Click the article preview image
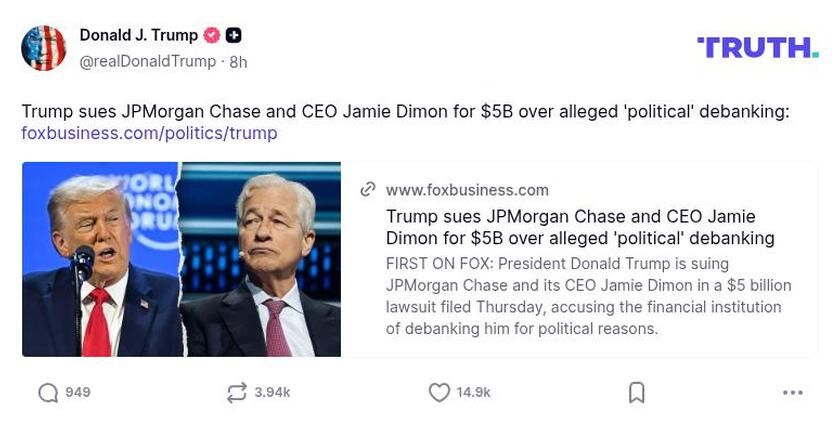This screenshot has width=840, height=431. (x=181, y=259)
